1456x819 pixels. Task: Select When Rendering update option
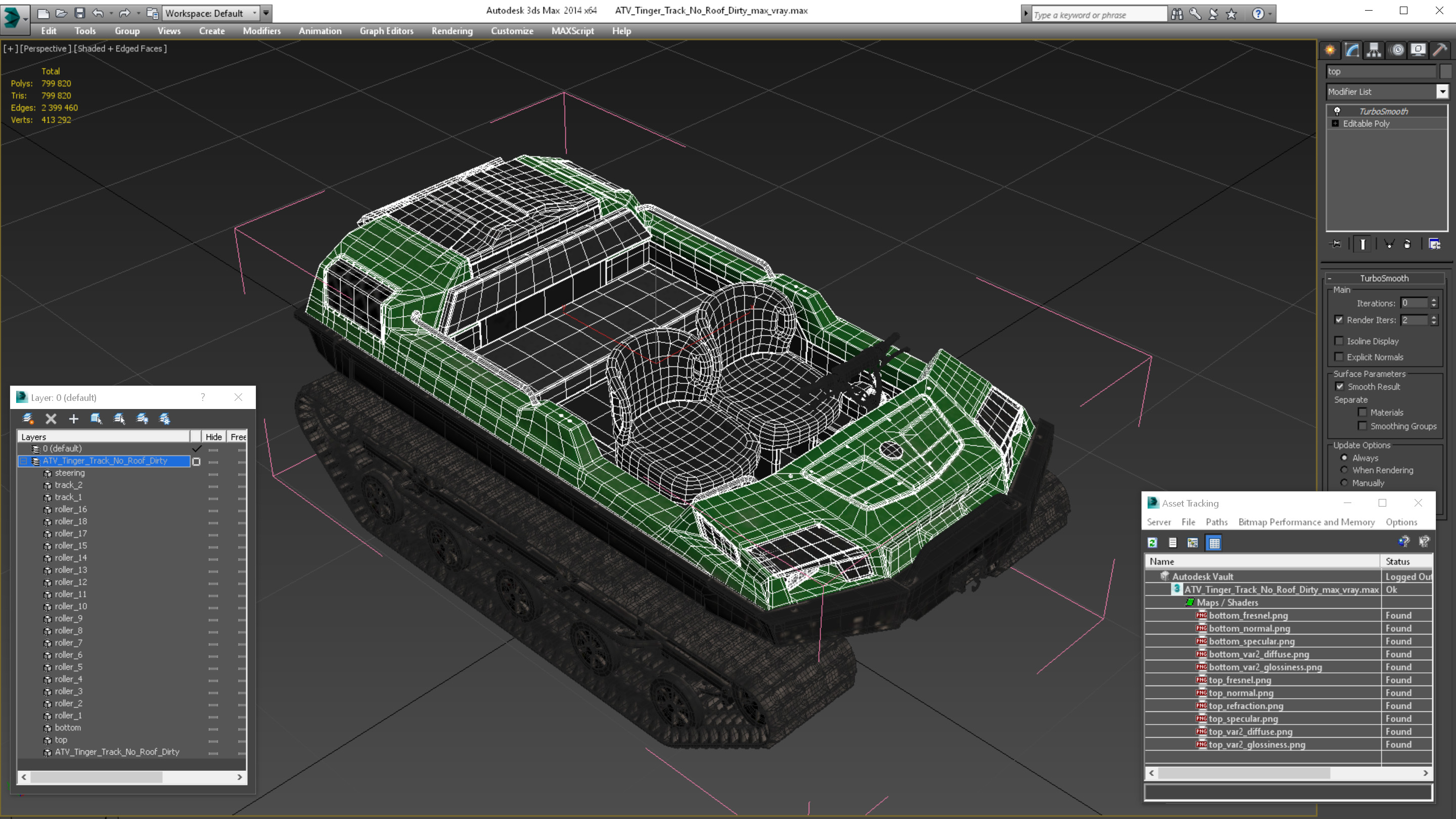[x=1344, y=470]
